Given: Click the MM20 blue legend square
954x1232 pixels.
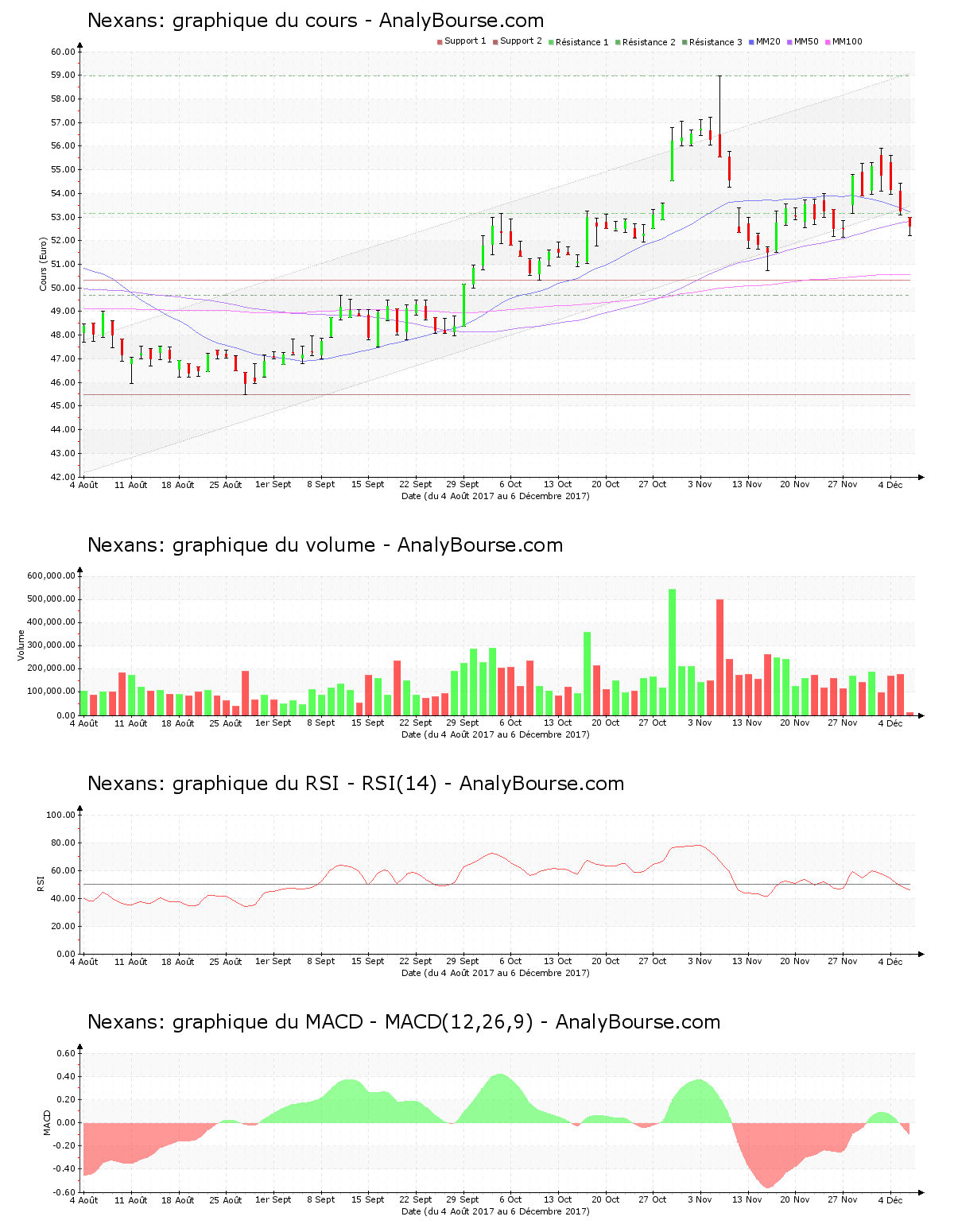Looking at the screenshot, I should (x=751, y=42).
